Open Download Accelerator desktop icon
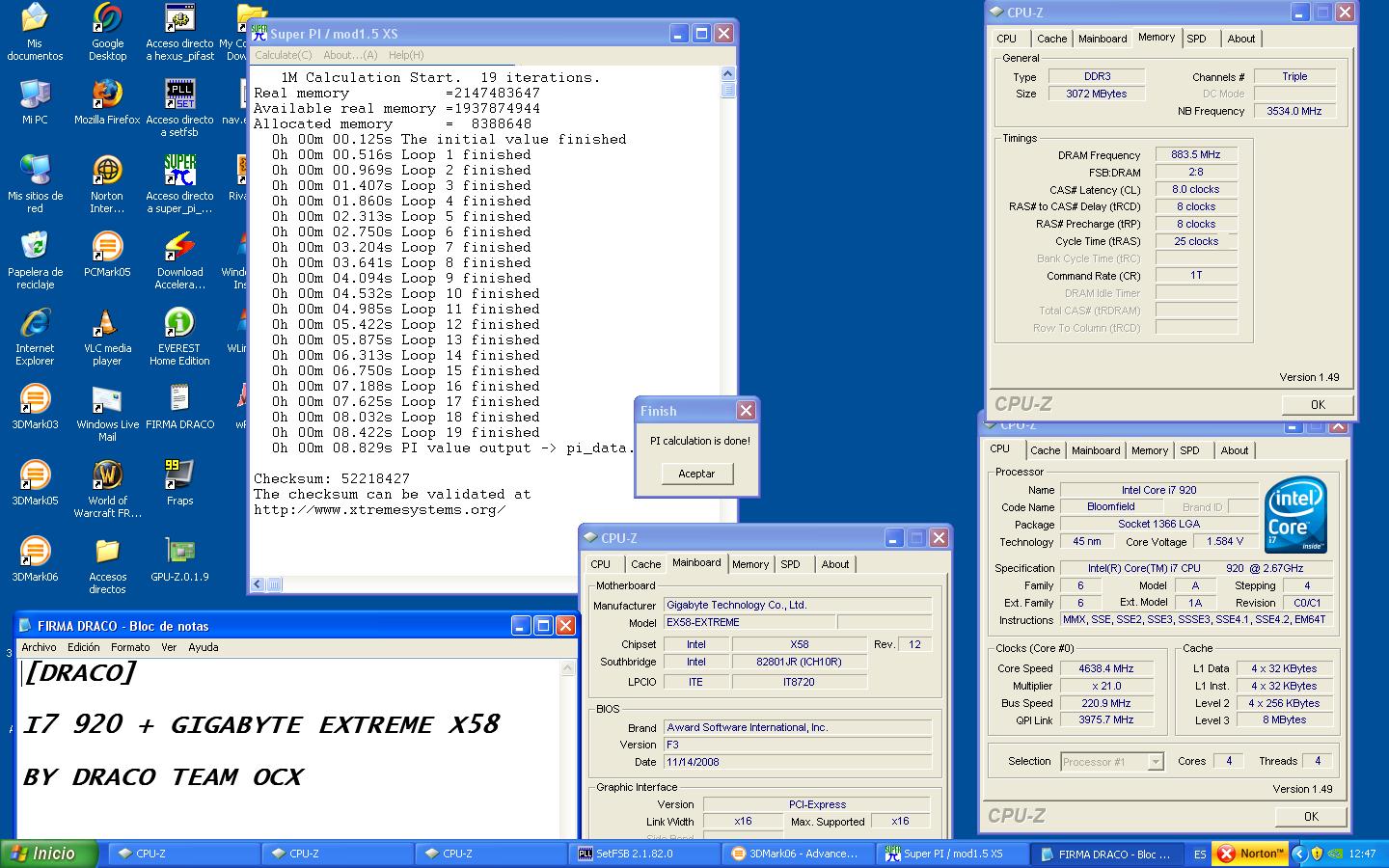Image resolution: width=1389 pixels, height=868 pixels. 180,260
